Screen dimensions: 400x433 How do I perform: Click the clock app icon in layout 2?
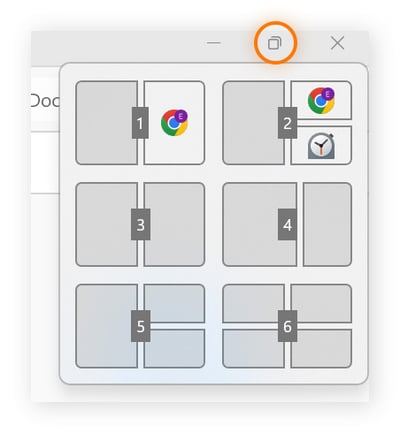tap(321, 146)
